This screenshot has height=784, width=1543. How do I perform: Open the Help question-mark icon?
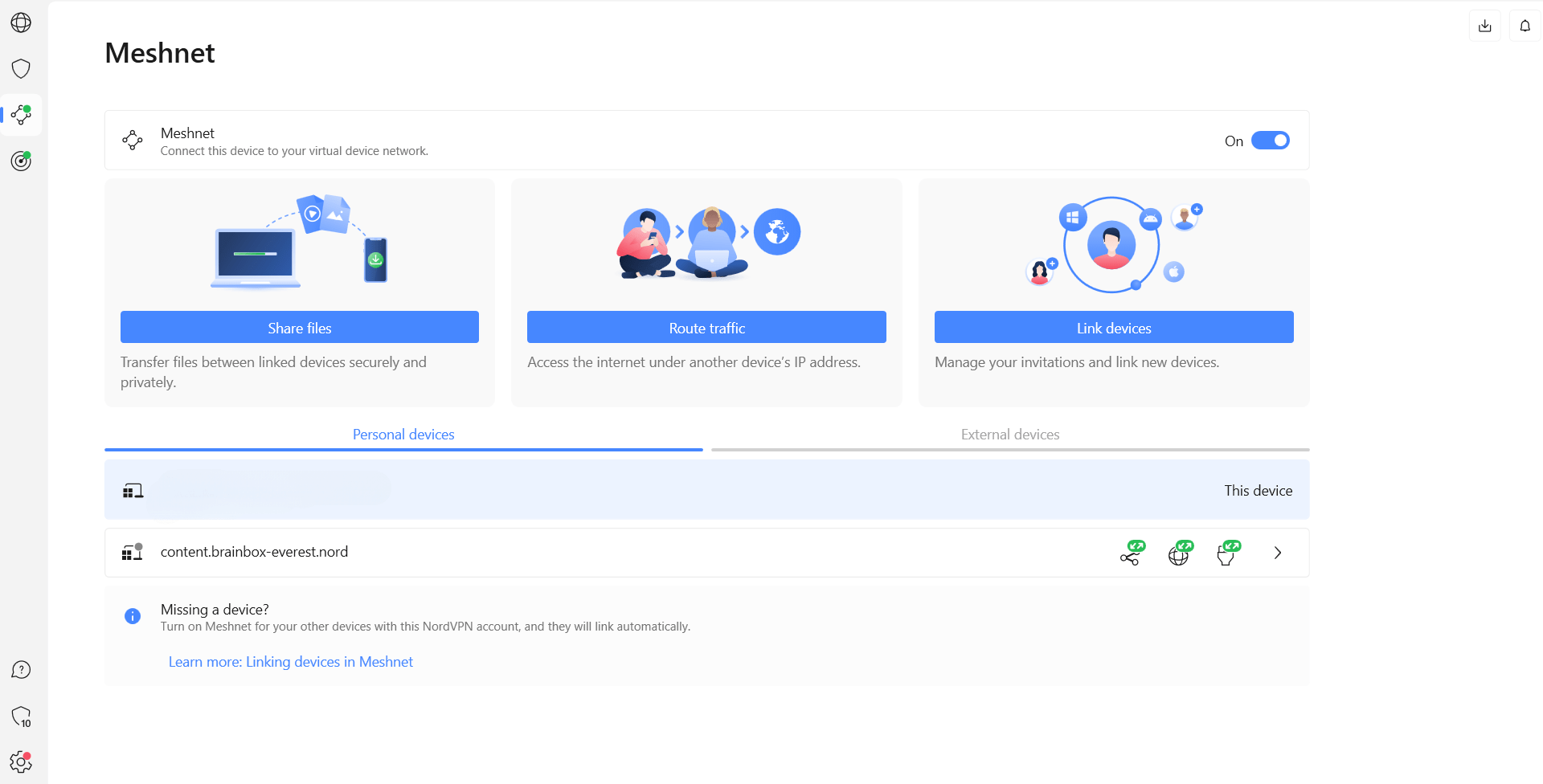(x=21, y=670)
